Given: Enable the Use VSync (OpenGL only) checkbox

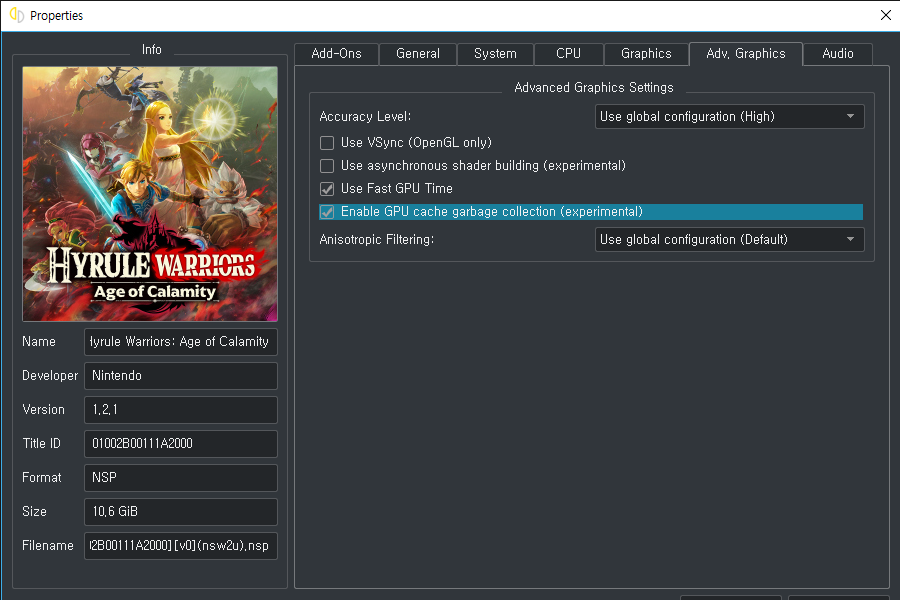Looking at the screenshot, I should (327, 143).
